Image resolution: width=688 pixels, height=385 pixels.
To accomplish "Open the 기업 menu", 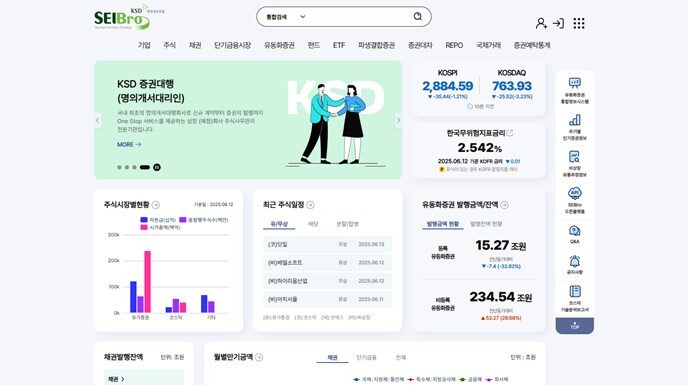I will [x=144, y=45].
